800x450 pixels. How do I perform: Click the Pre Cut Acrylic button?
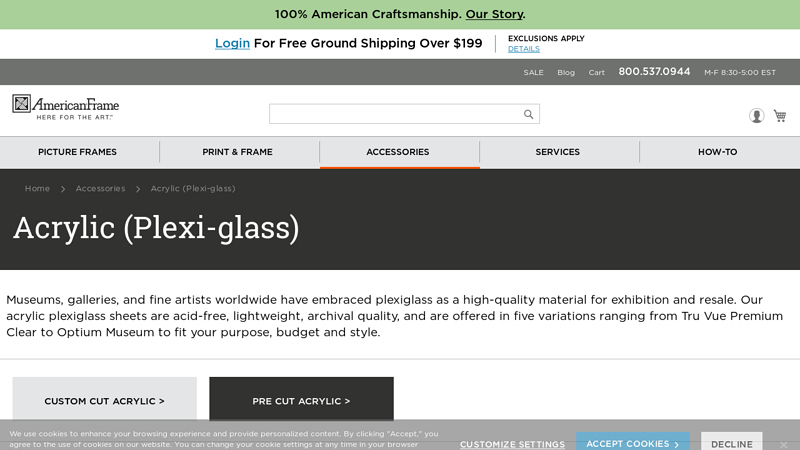[301, 401]
